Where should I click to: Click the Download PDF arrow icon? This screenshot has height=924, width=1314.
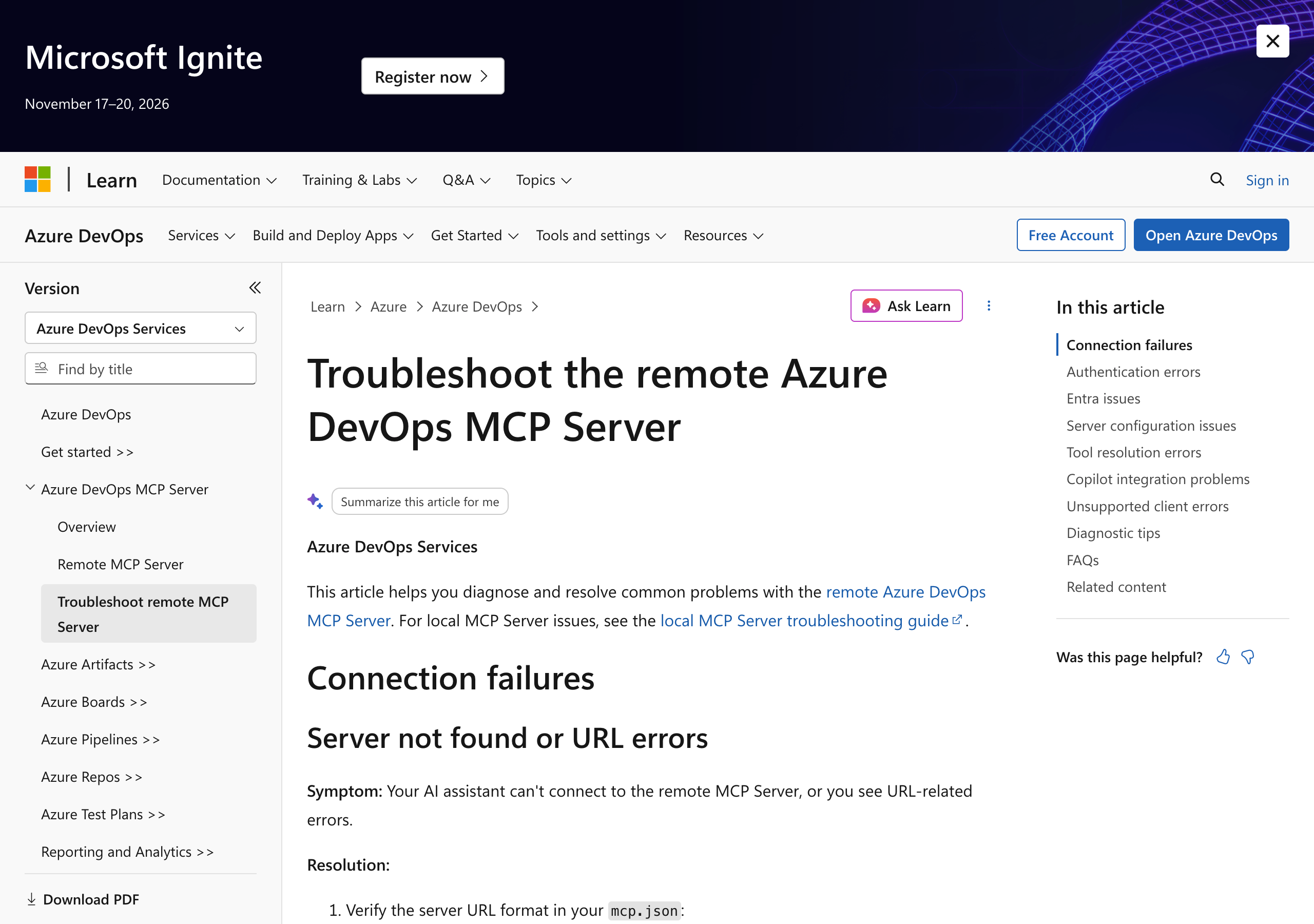(x=31, y=899)
